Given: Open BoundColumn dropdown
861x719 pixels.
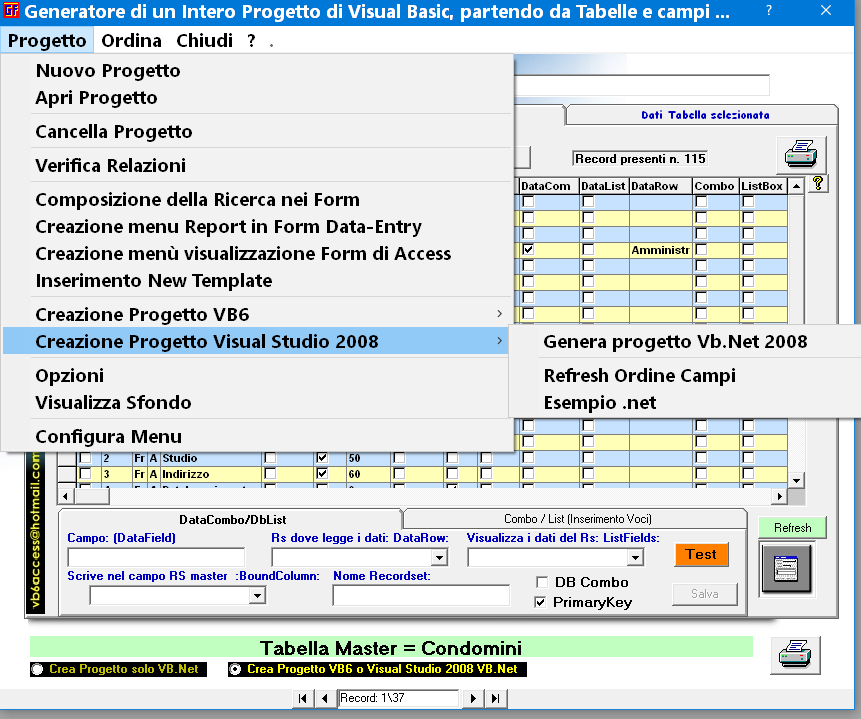Looking at the screenshot, I should click(x=257, y=595).
